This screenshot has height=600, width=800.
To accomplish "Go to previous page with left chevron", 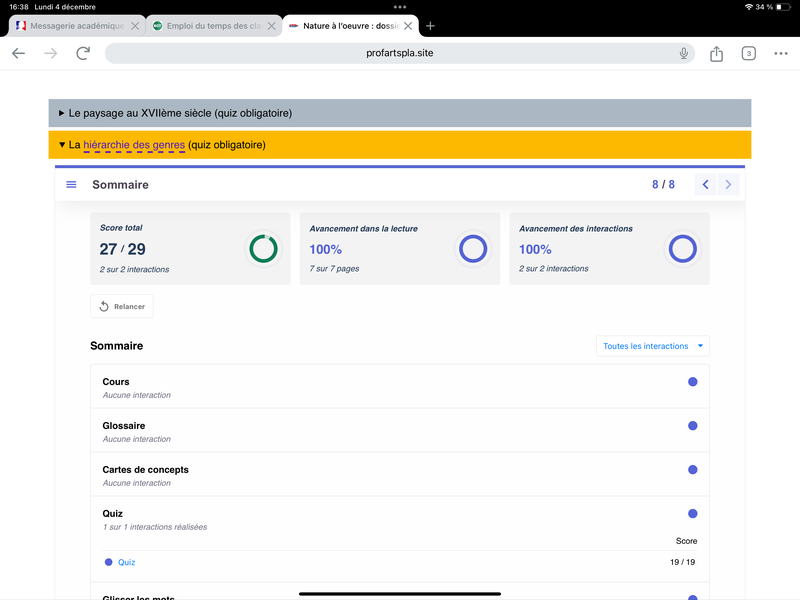I will (x=706, y=185).
